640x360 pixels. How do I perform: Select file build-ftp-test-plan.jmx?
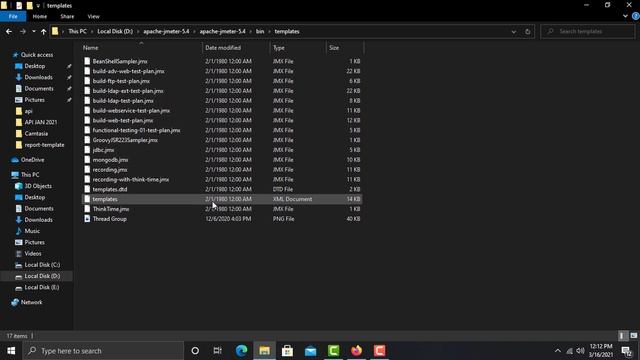[x=121, y=81]
